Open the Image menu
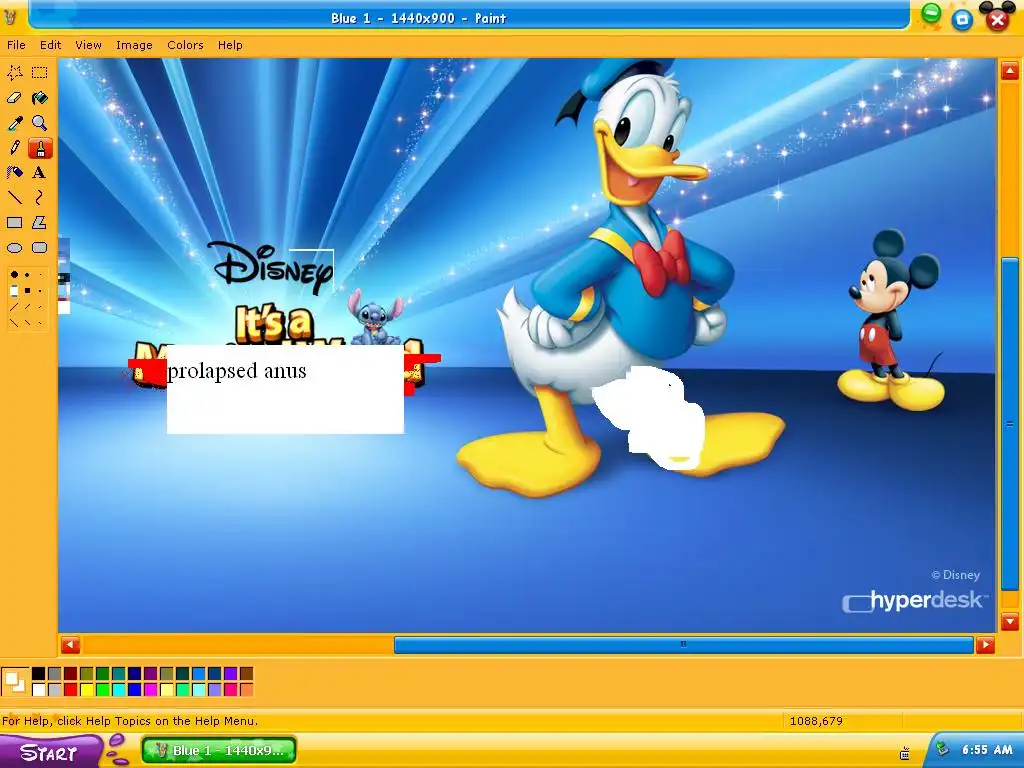Image resolution: width=1024 pixels, height=768 pixels. (x=134, y=45)
